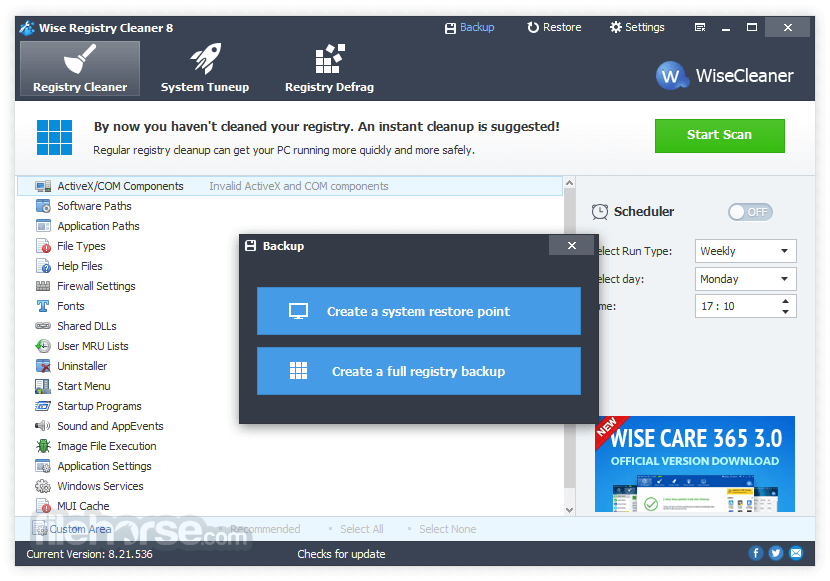830x581 pixels.
Task: Open the Twitter icon in status bar
Action: click(776, 553)
